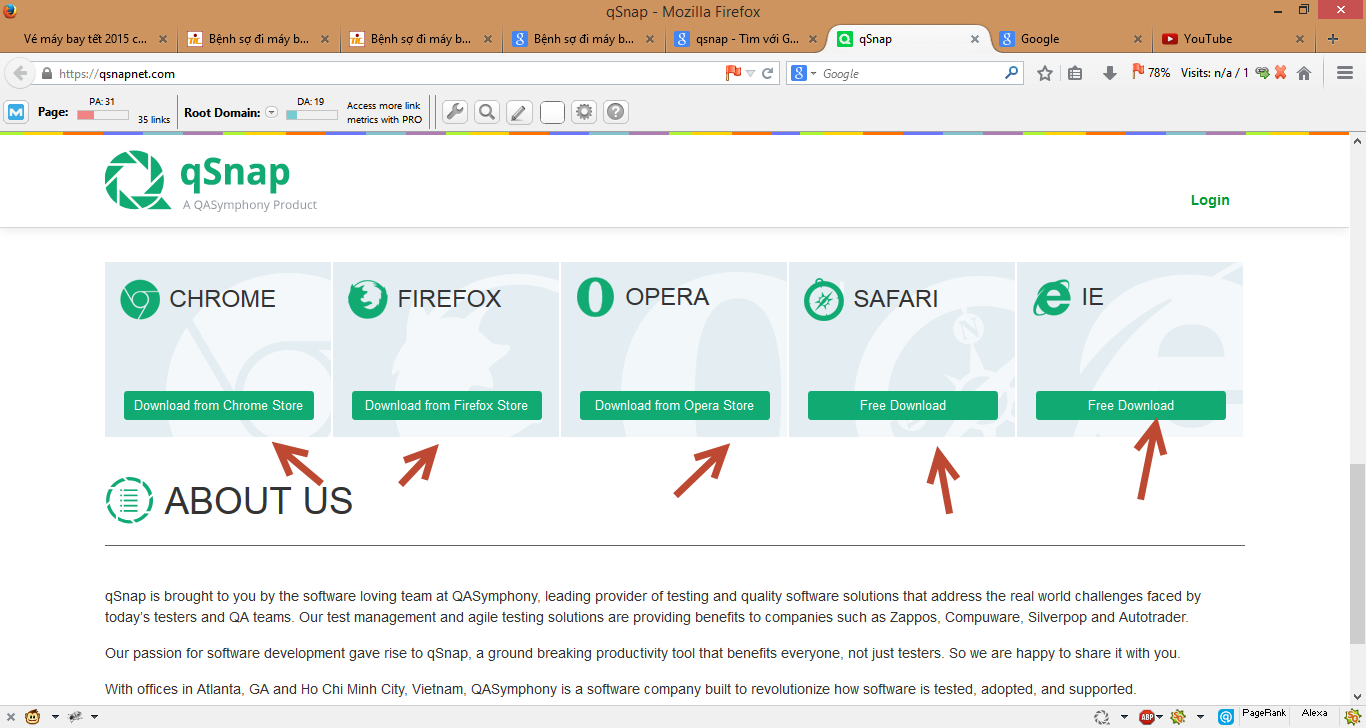The width and height of the screenshot is (1366, 728).
Task: Click the ABOUT US heading
Action: (259, 500)
